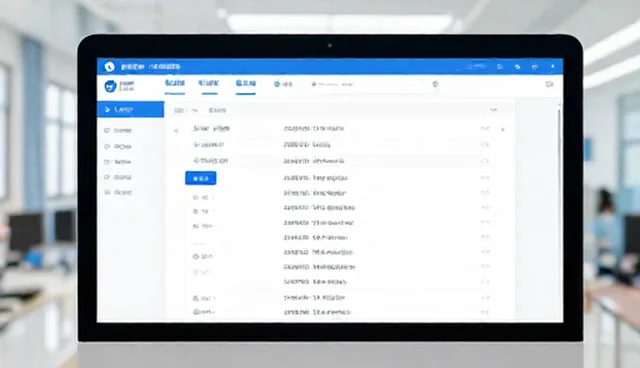Expand the chevron at the right of the list header

pyautogui.click(x=494, y=110)
